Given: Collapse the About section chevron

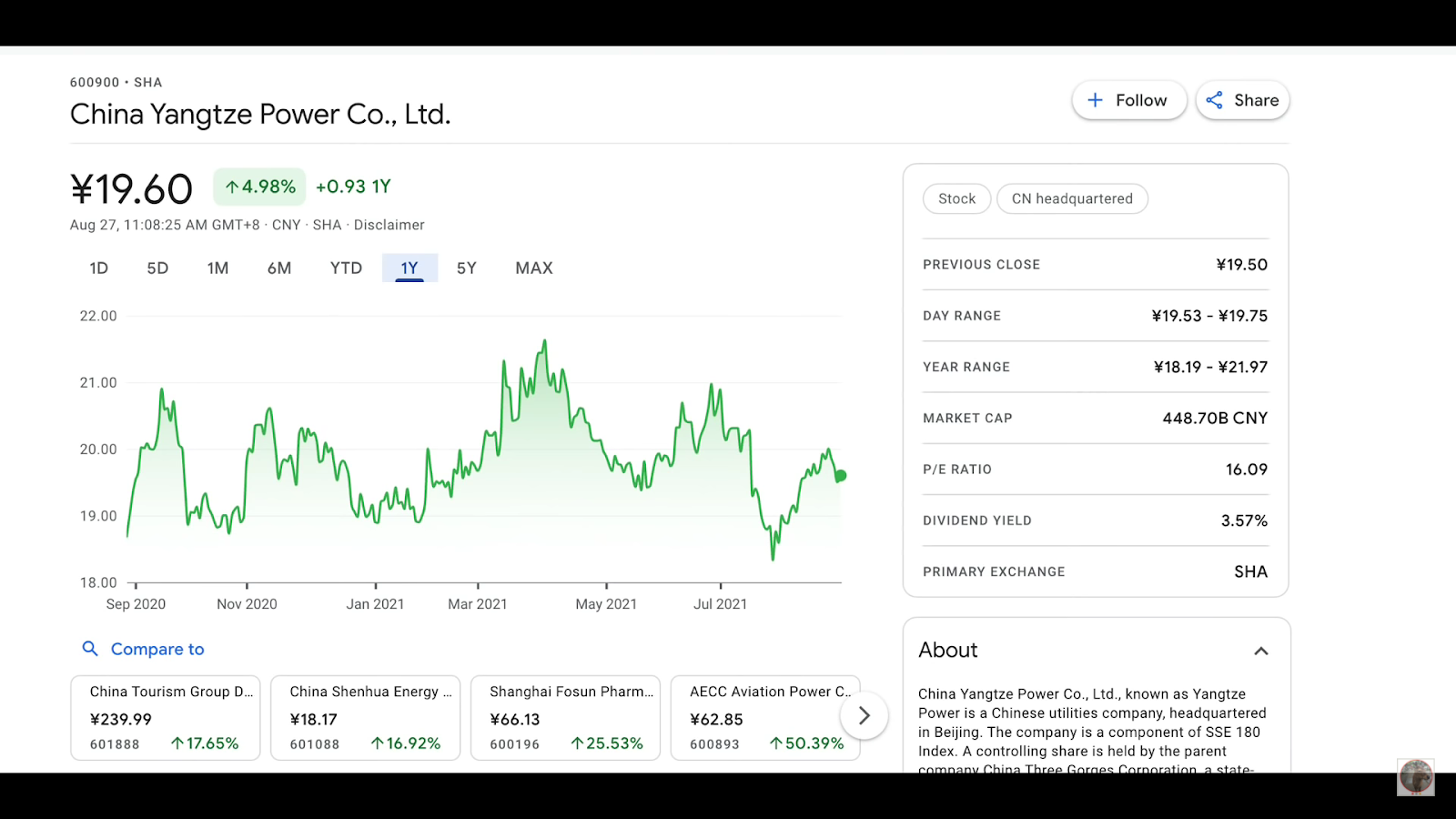Looking at the screenshot, I should click(1261, 651).
